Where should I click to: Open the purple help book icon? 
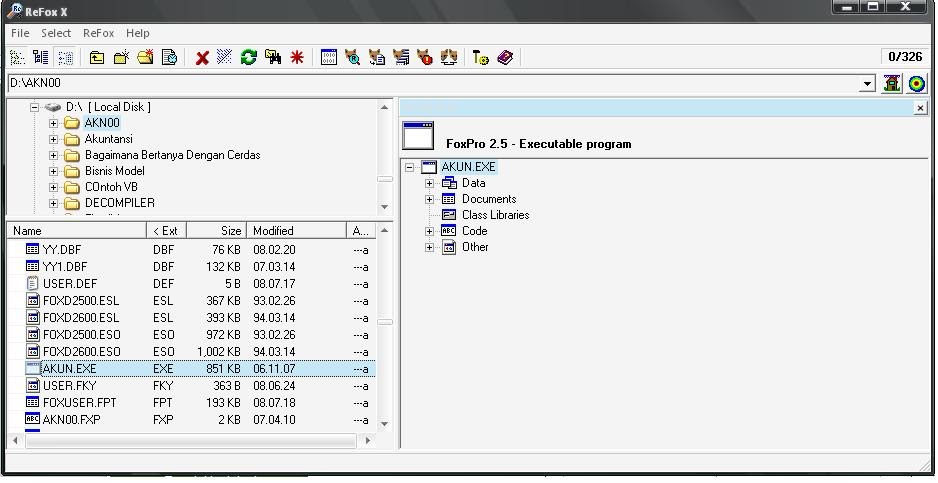tap(505, 57)
